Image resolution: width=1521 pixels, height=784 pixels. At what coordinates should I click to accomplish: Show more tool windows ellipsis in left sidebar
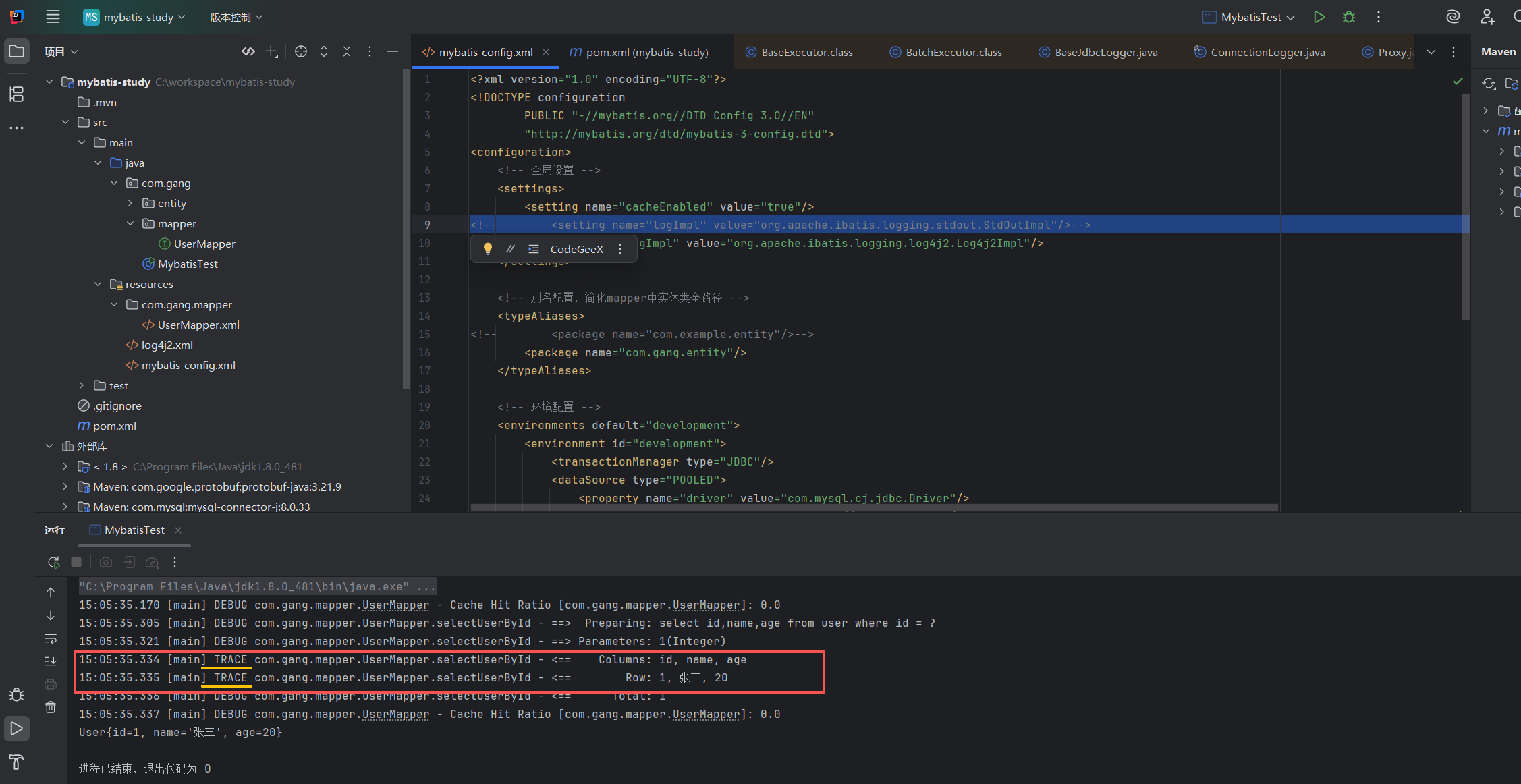coord(17,128)
